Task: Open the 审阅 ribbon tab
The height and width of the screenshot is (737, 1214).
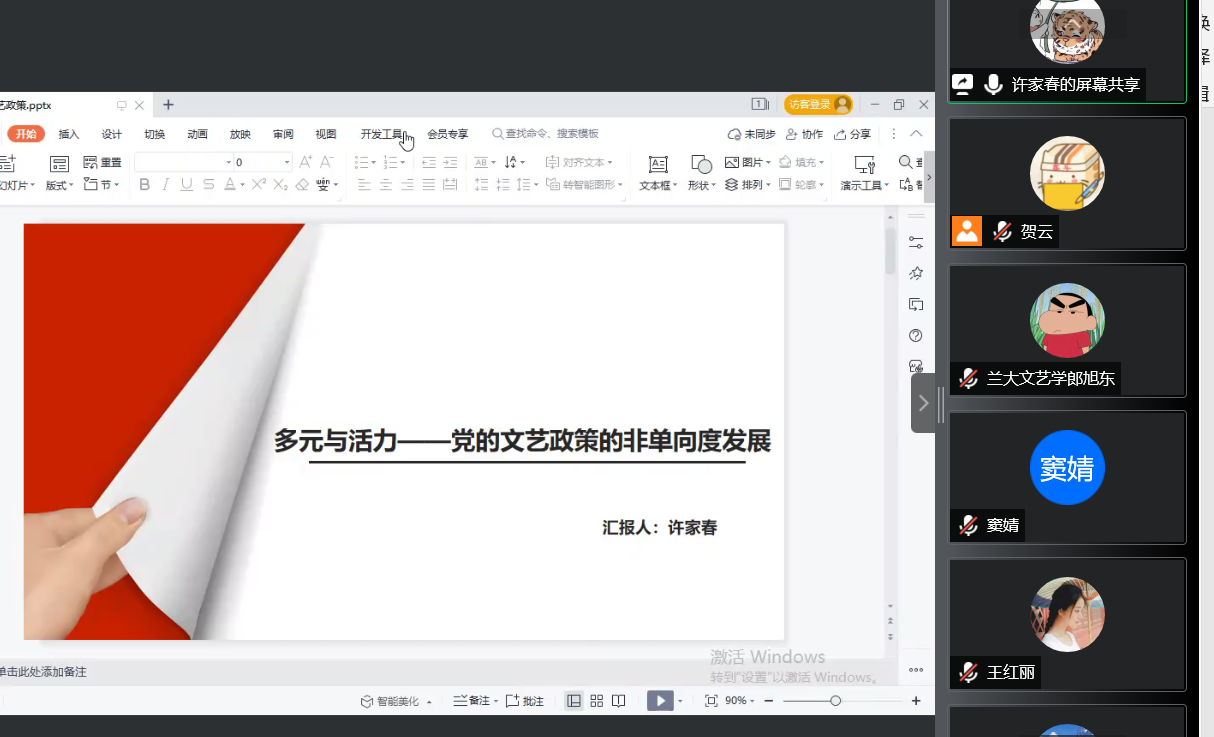Action: 283,134
